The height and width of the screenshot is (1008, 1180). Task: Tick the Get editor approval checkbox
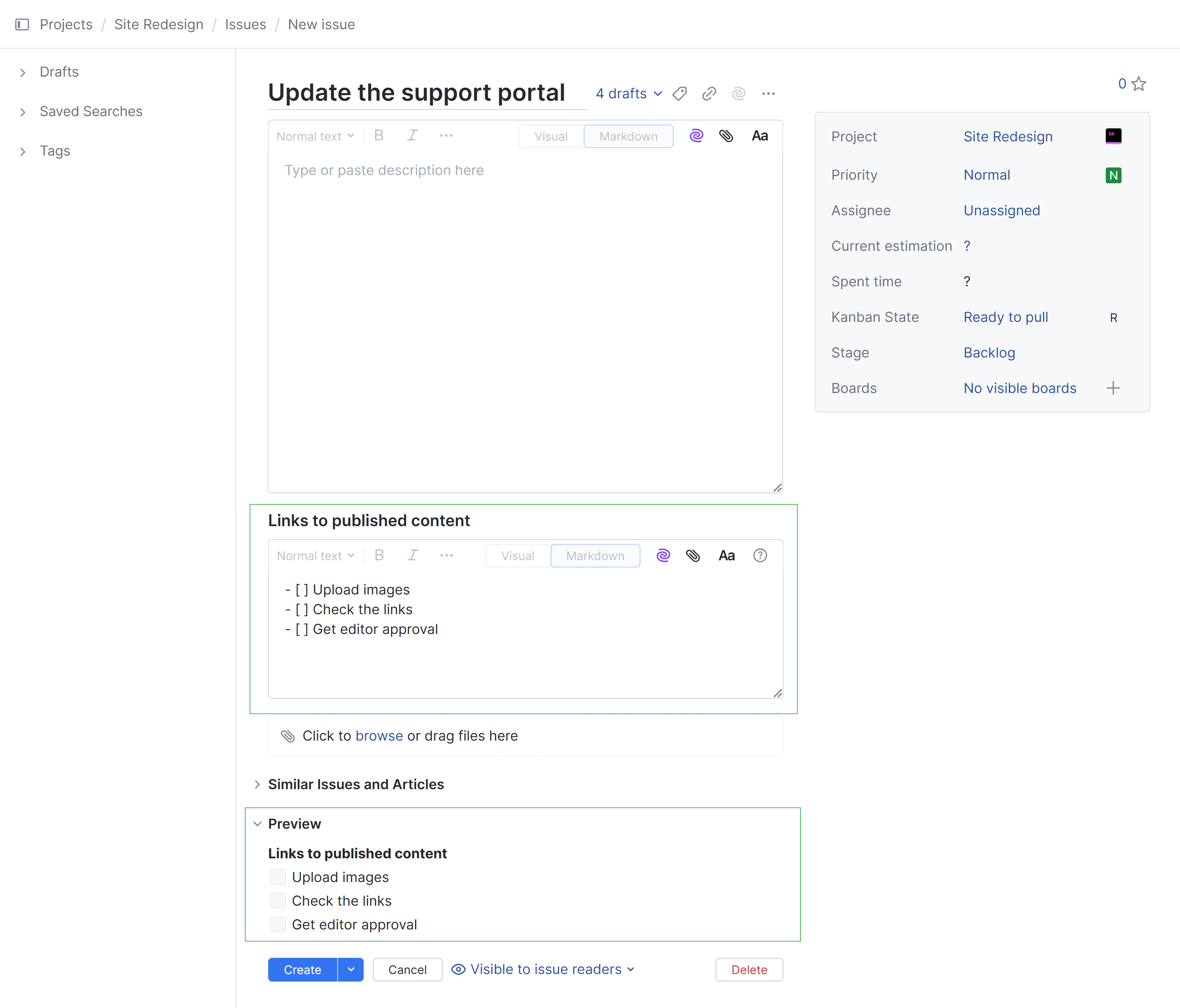[x=278, y=924]
